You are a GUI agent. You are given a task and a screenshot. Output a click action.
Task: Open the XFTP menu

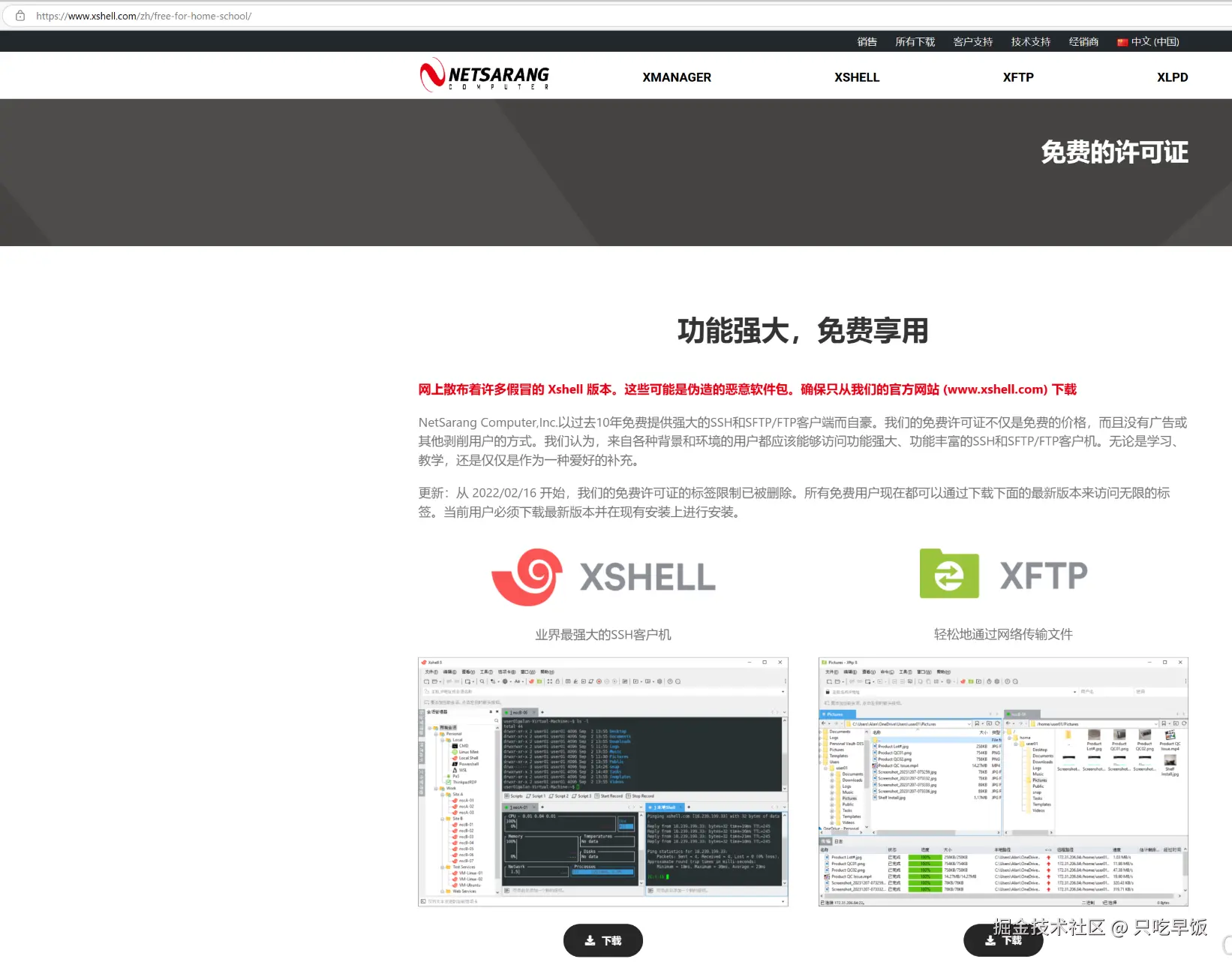click(x=1018, y=77)
